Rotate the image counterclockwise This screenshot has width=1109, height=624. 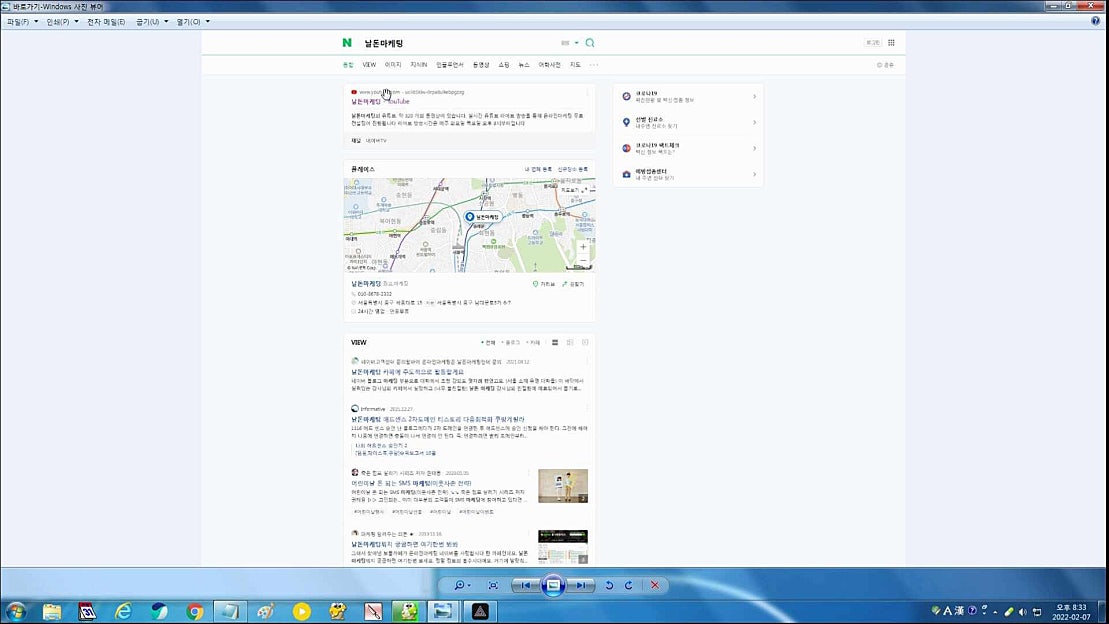(609, 585)
